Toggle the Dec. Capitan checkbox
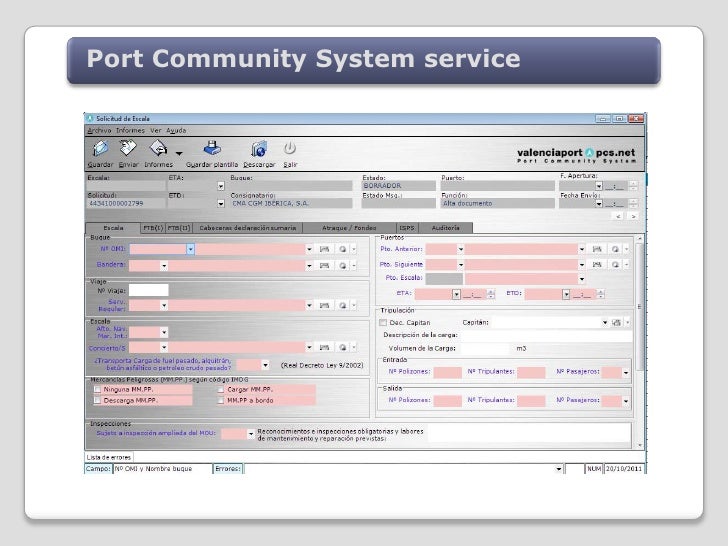Screen dimensions: 728x546 pos(383,322)
